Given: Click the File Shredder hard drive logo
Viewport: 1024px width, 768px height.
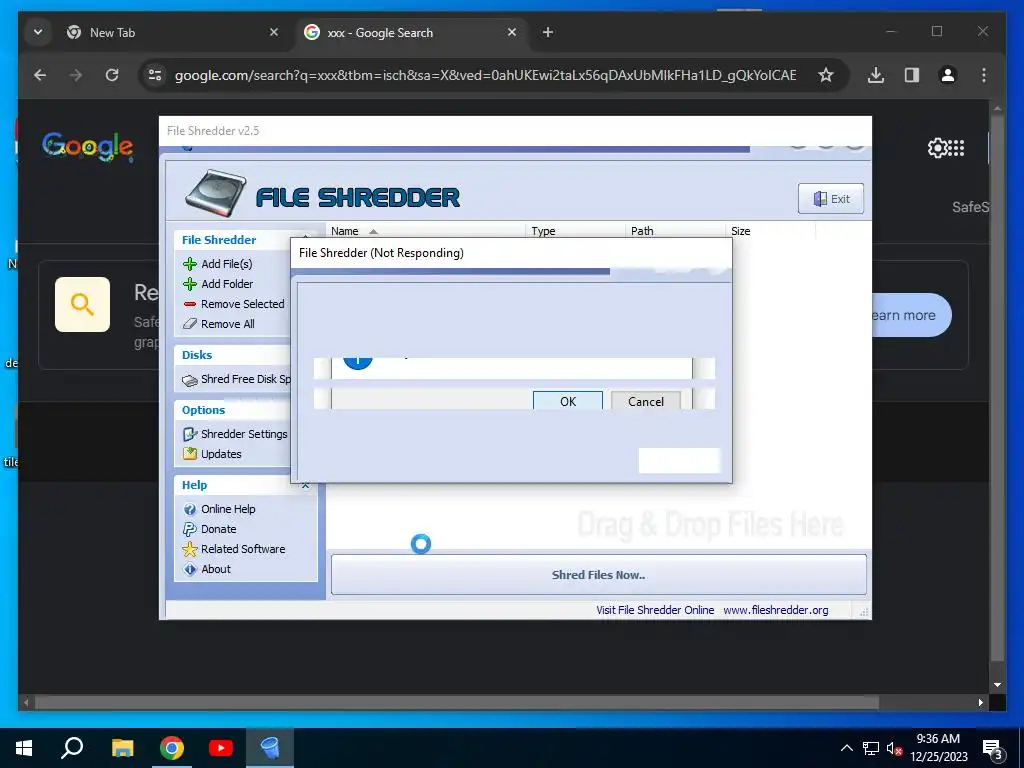Looking at the screenshot, I should [x=216, y=193].
